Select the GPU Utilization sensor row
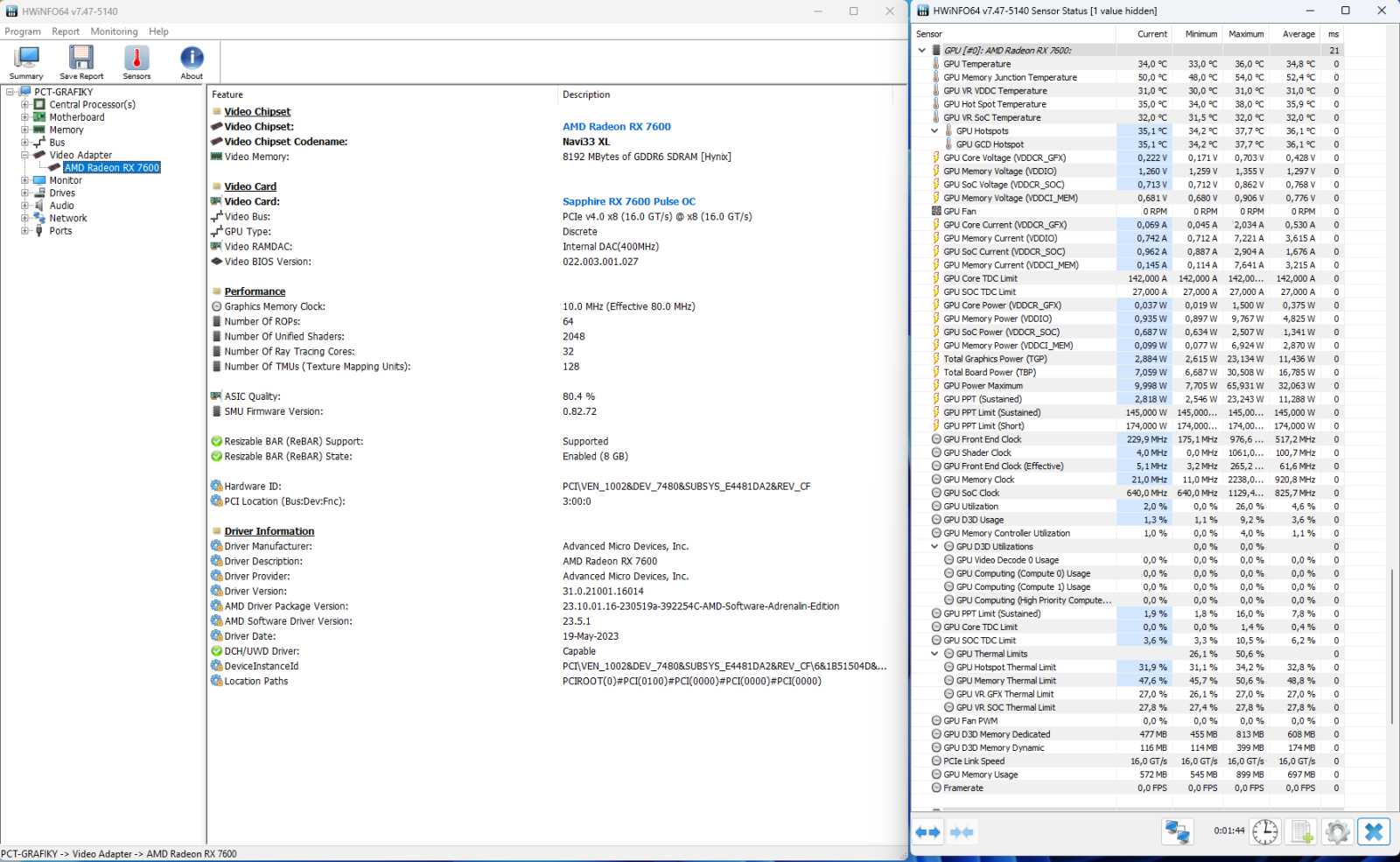 pos(1128,507)
